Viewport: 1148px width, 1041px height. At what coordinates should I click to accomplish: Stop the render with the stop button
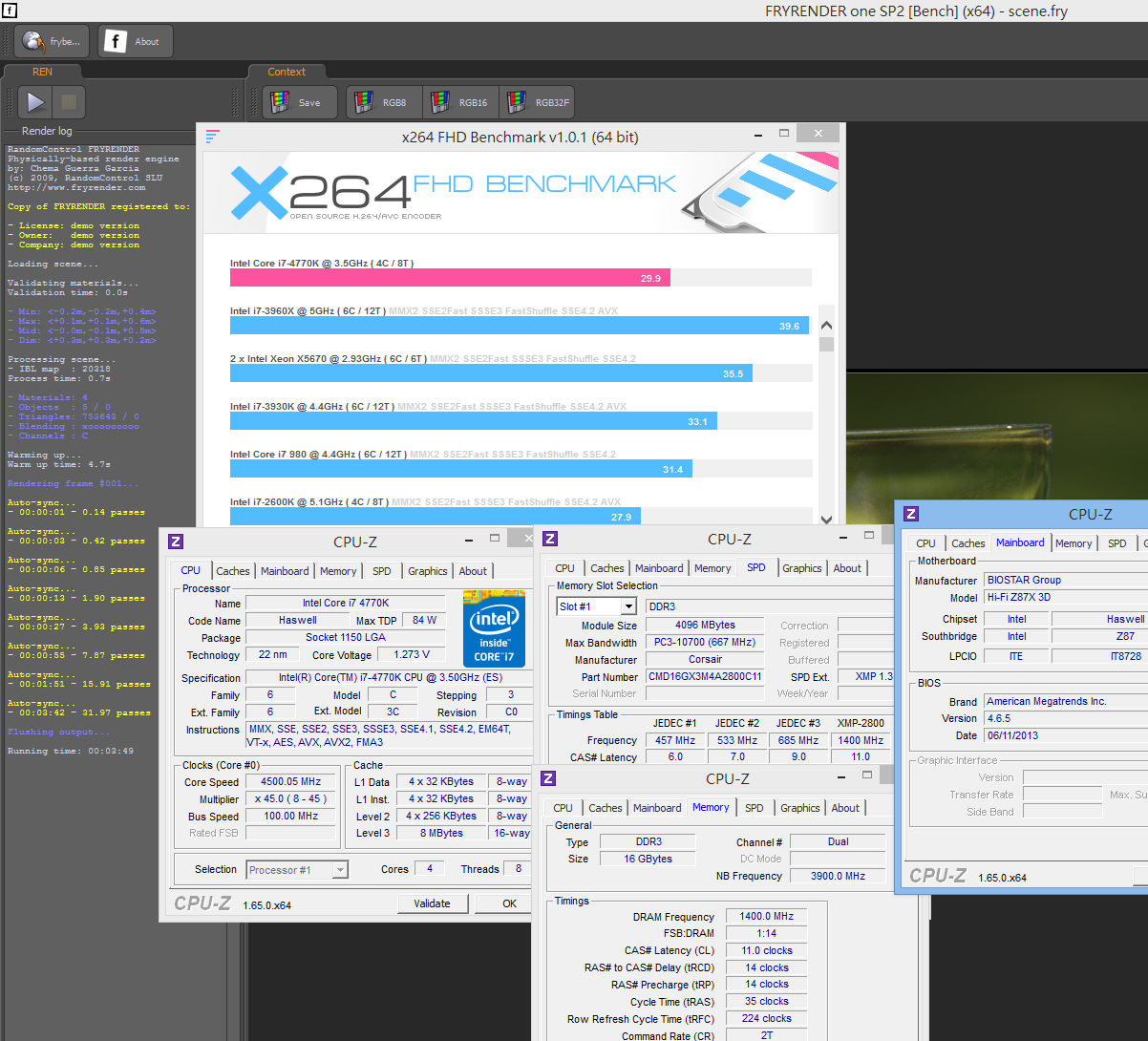point(69,102)
